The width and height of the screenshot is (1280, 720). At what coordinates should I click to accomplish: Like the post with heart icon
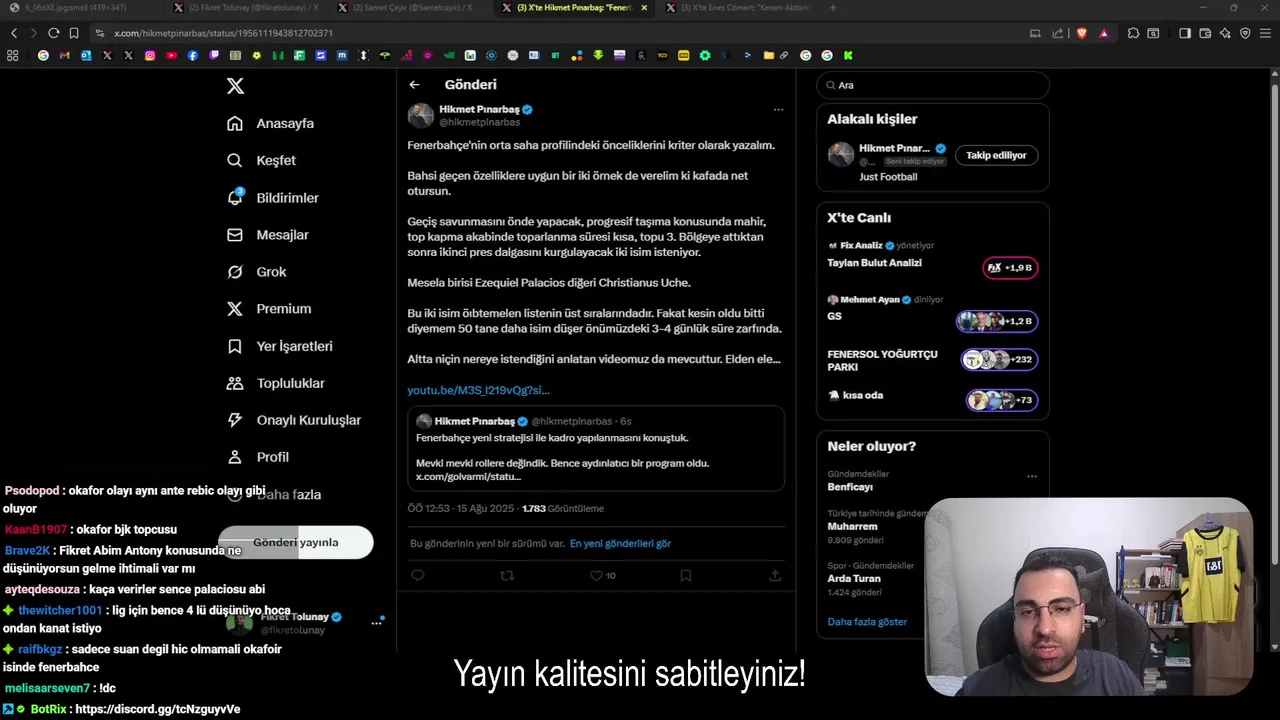tap(596, 575)
